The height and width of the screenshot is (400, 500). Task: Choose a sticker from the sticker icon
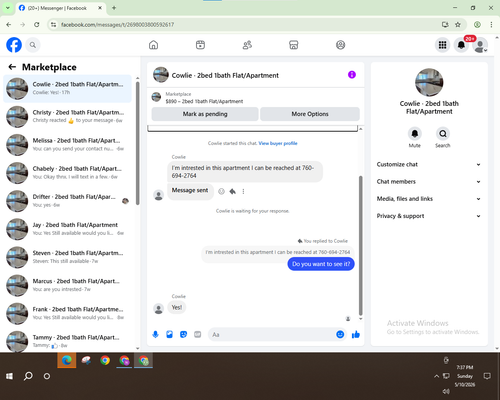click(183, 334)
